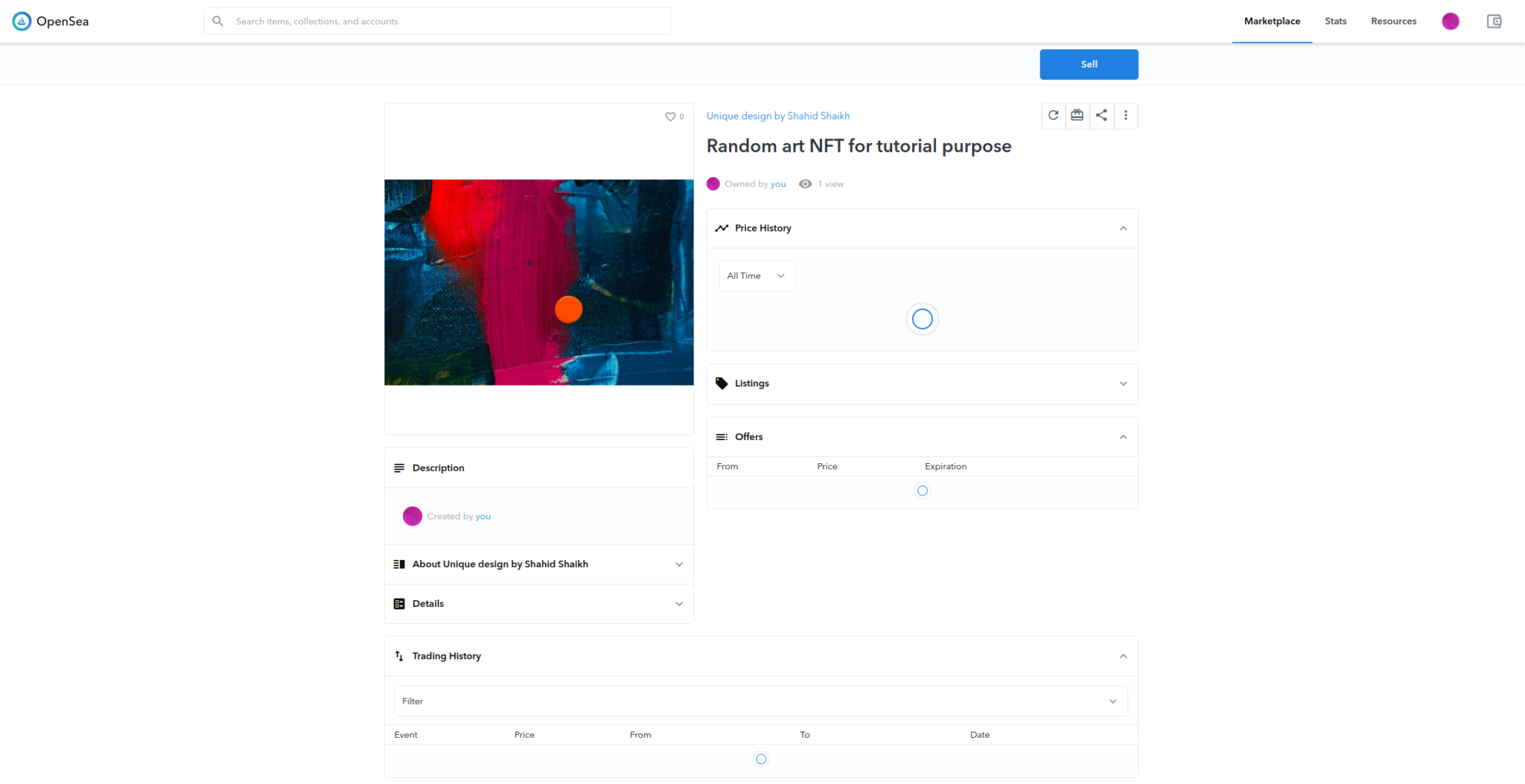Open the wallet icon in navbar
Viewport: 1525px width, 784px height.
(1494, 21)
